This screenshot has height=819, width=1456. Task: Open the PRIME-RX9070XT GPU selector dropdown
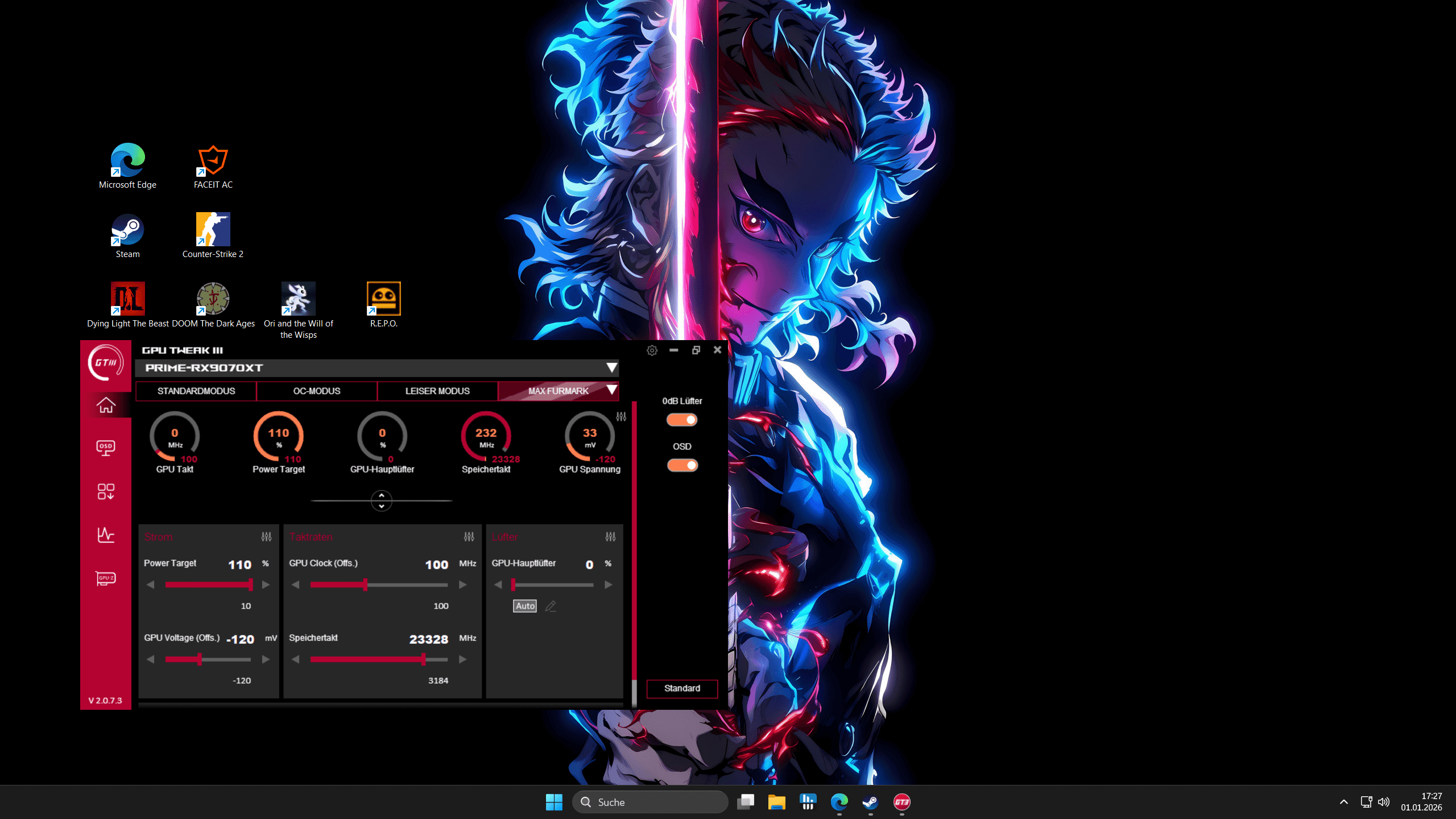(611, 368)
